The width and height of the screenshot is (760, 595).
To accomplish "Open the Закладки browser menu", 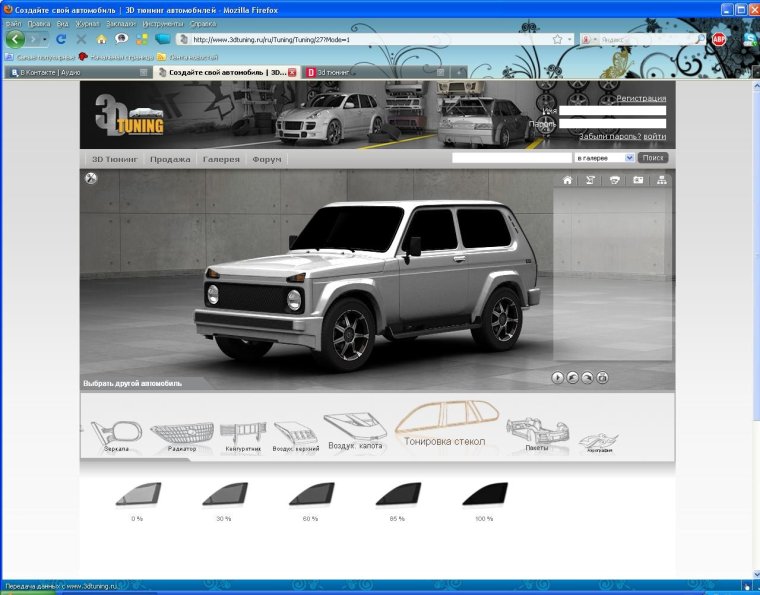I will [120, 23].
